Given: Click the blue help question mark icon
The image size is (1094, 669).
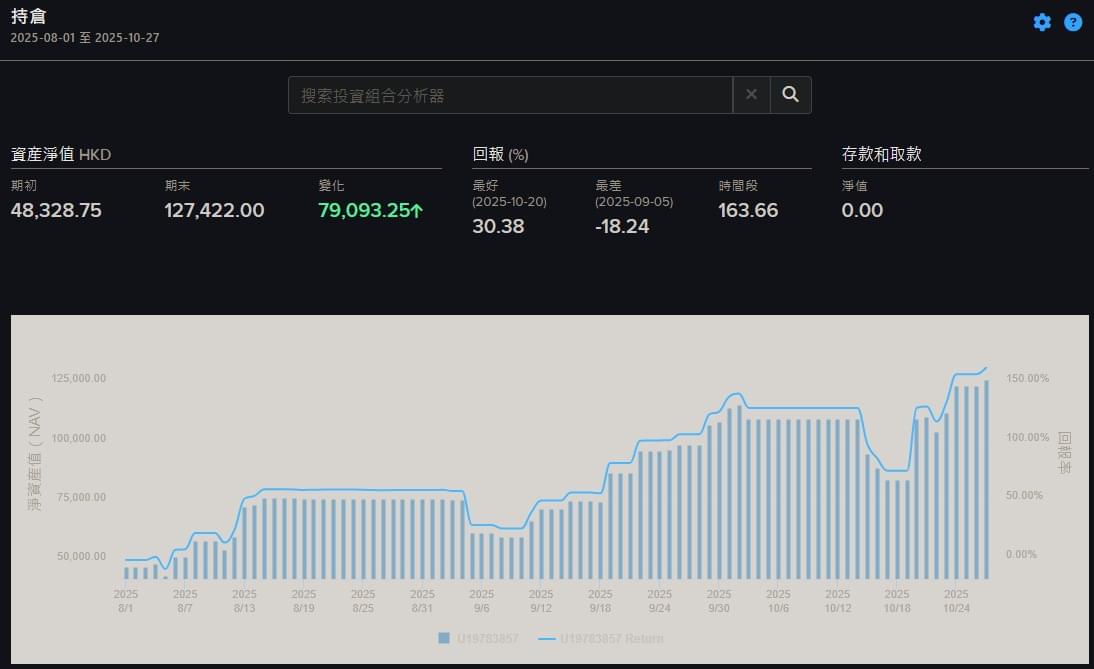Looking at the screenshot, I should [x=1073, y=22].
